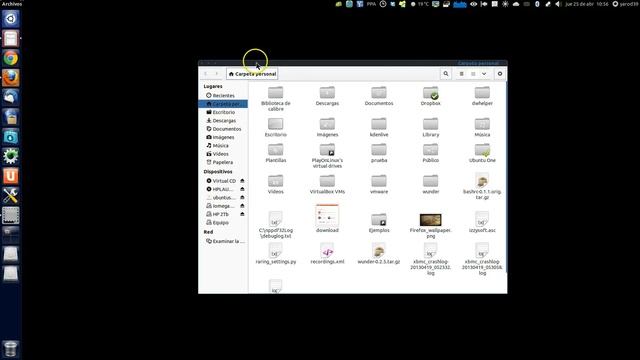640x360 pixels.
Task: Select the download image thumbnail
Action: (x=327, y=218)
